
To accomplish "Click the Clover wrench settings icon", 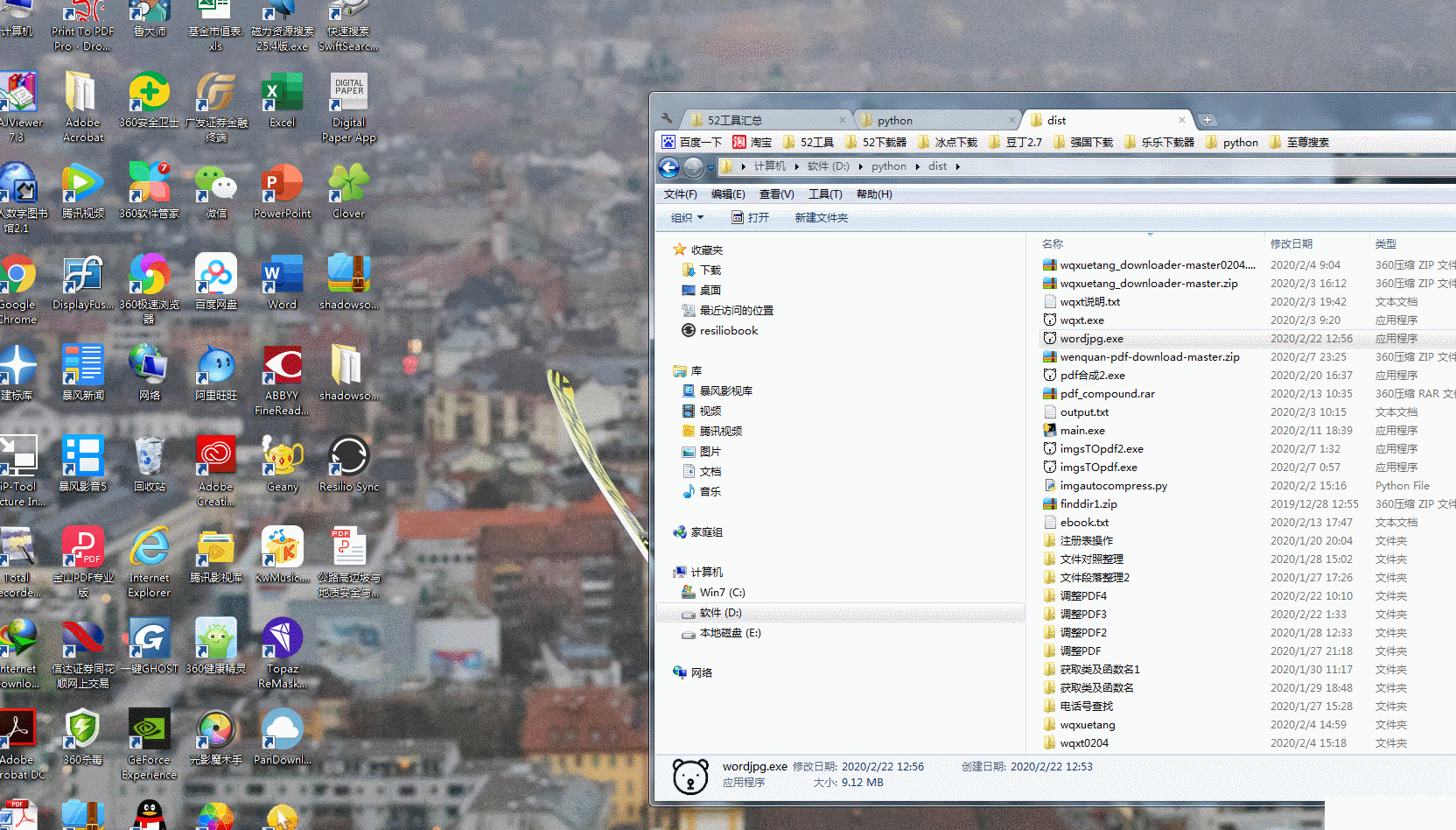I will (667, 119).
